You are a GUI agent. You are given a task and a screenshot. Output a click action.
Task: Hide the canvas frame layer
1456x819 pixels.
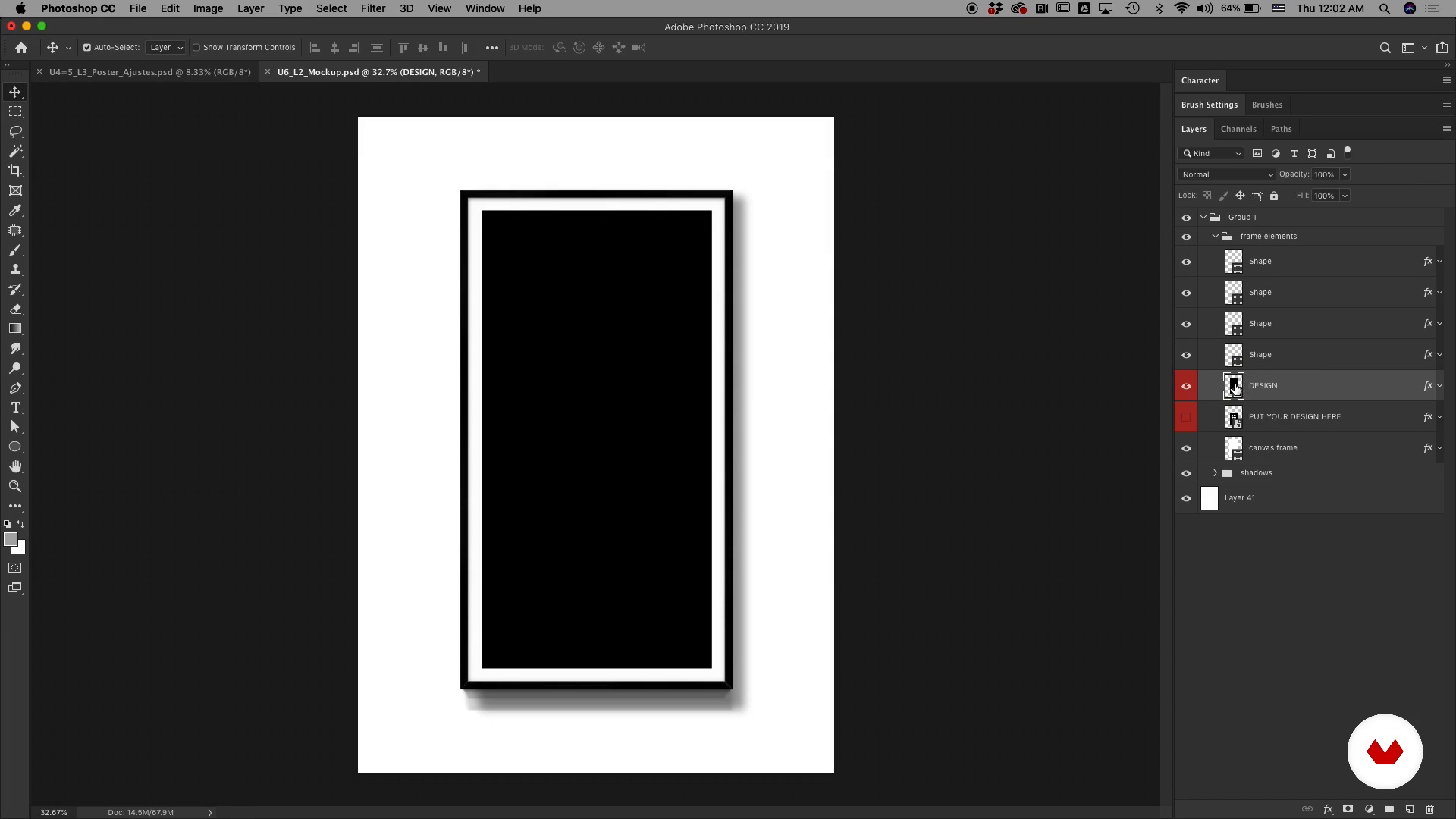(x=1186, y=448)
